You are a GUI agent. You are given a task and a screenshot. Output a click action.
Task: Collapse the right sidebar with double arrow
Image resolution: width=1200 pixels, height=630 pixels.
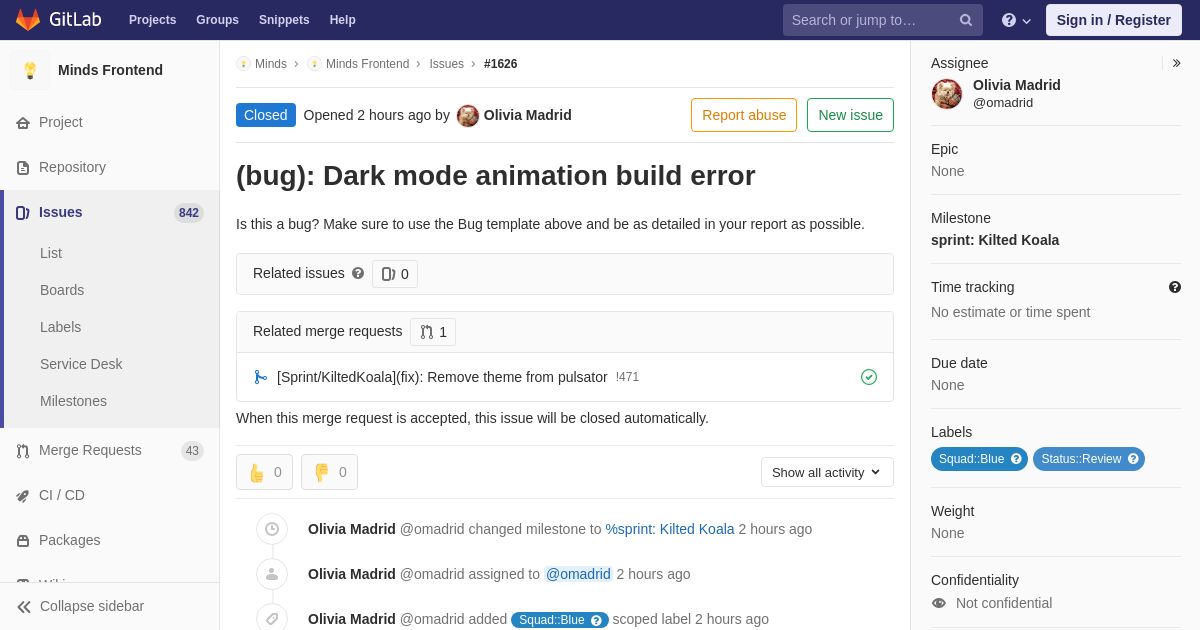1176,63
